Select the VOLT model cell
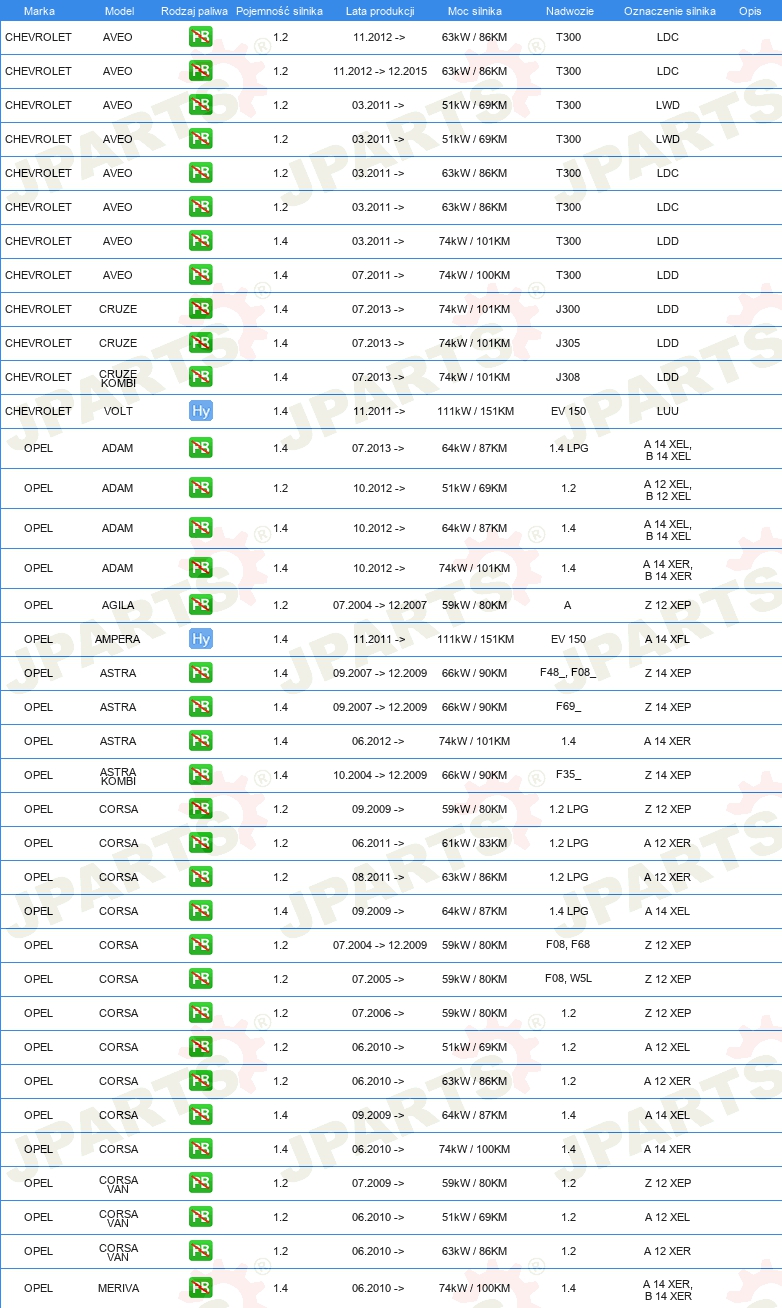The width and height of the screenshot is (782, 1308). coord(118,411)
